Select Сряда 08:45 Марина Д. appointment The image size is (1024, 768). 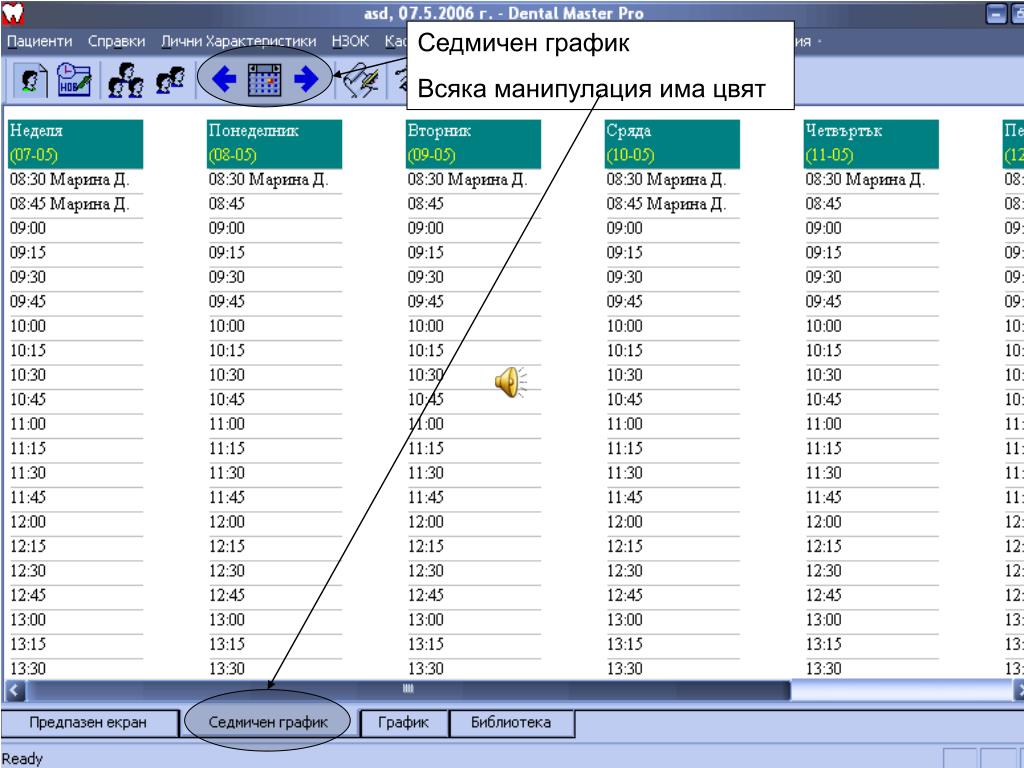[x=672, y=204]
